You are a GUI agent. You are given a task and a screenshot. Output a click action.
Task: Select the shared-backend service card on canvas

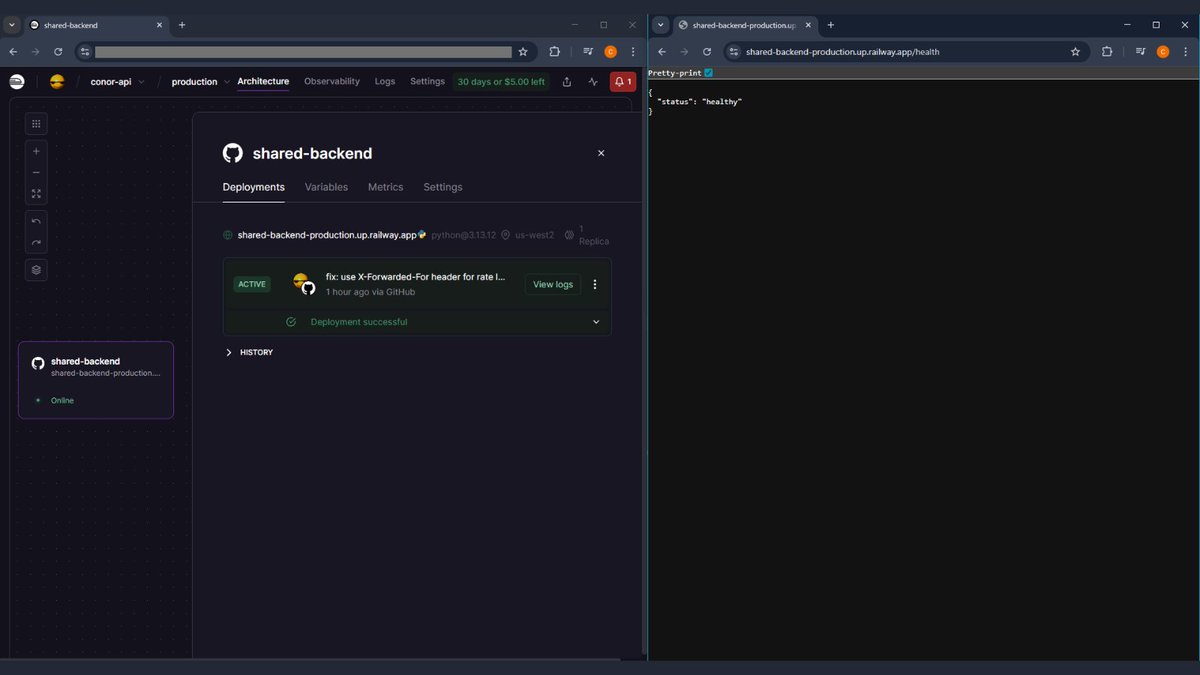click(96, 380)
